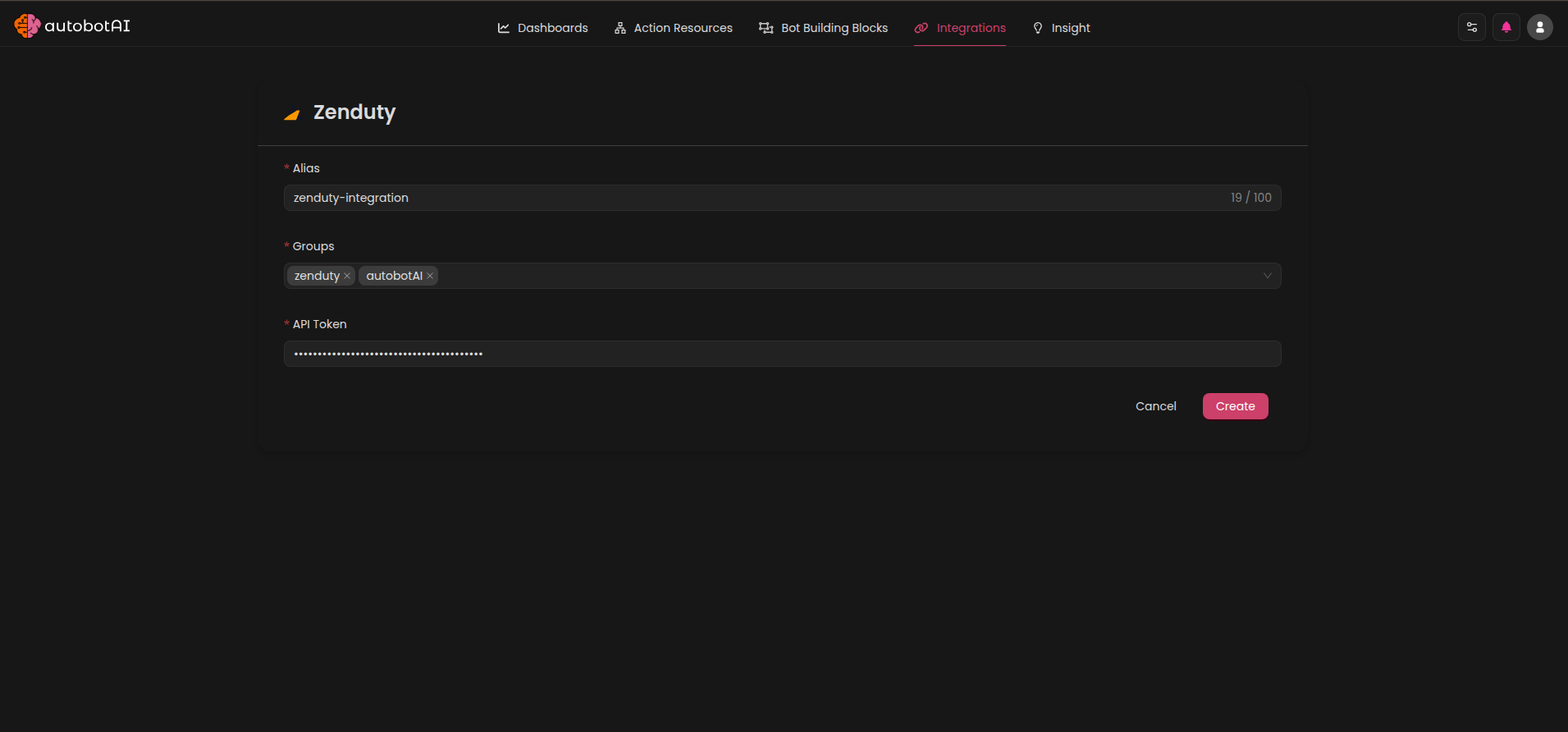The height and width of the screenshot is (732, 1568).
Task: Click the Zenduty page heading
Action: click(354, 112)
